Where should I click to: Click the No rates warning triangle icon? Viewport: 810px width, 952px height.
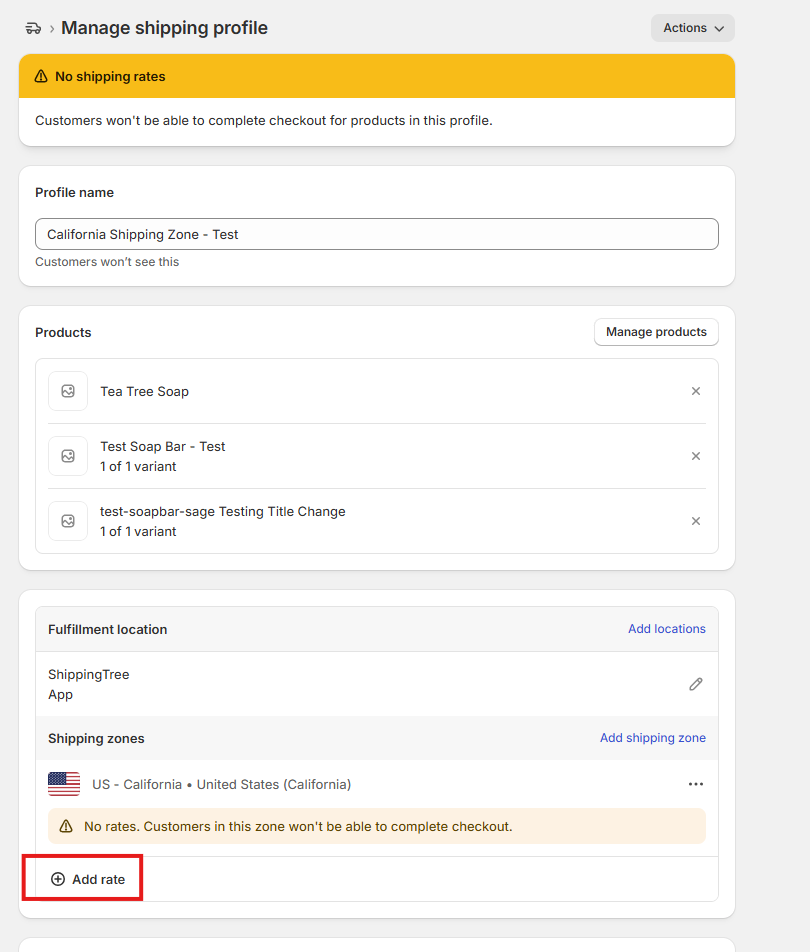point(66,827)
